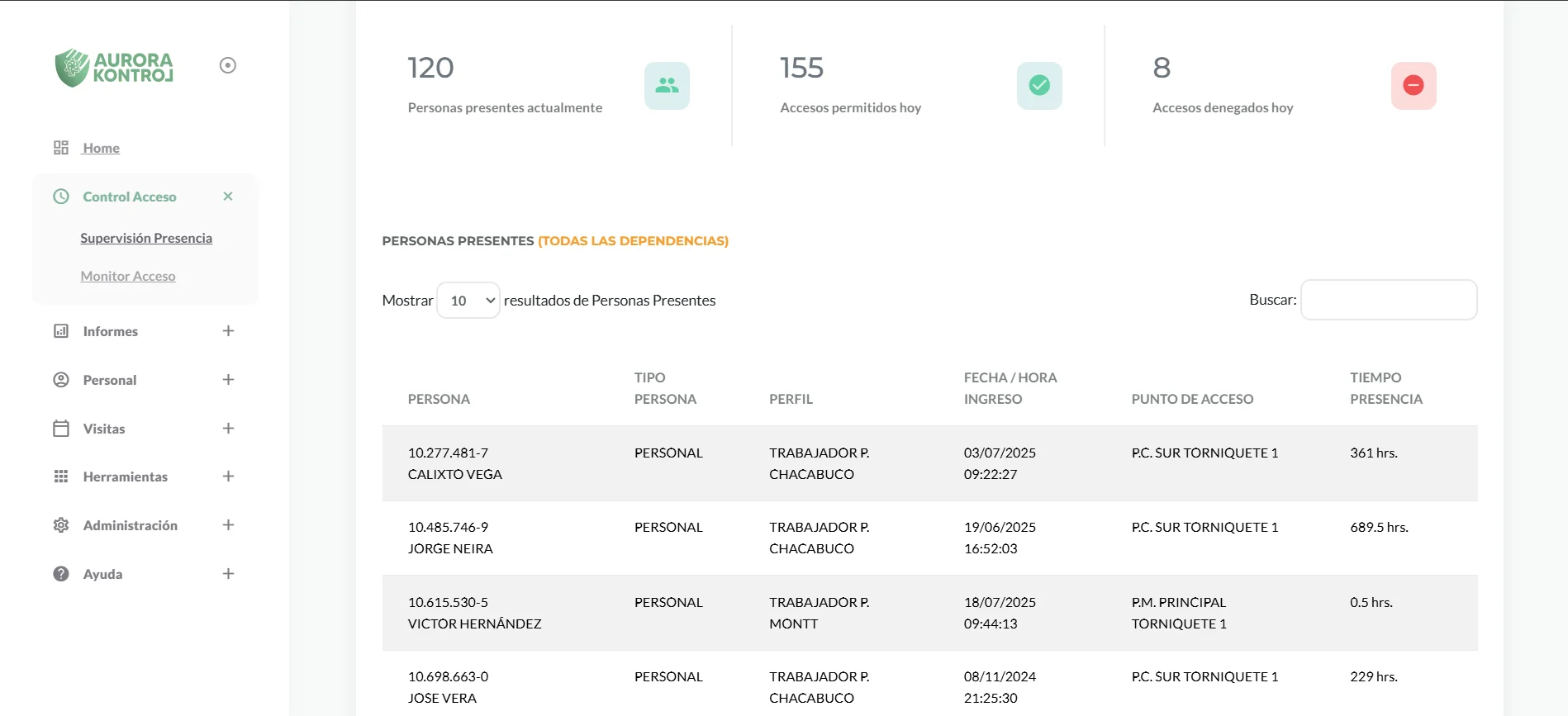This screenshot has height=716, width=1568.
Task: Click the 689.5 hrs. presence value
Action: (x=1379, y=527)
